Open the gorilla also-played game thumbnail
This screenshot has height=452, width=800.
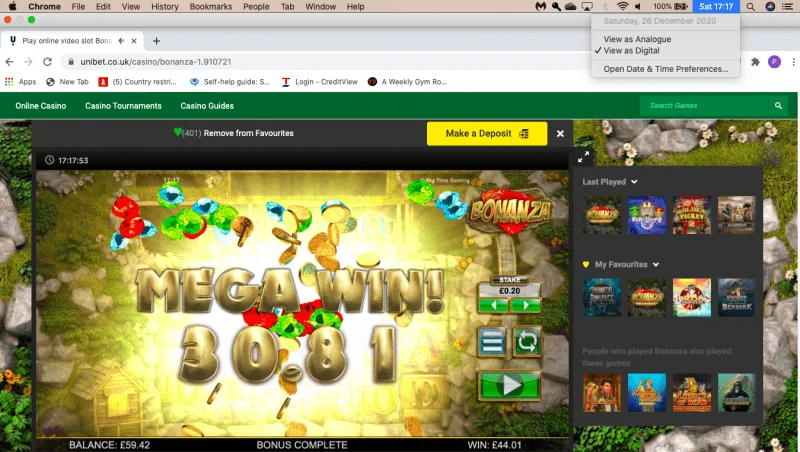click(x=737, y=392)
